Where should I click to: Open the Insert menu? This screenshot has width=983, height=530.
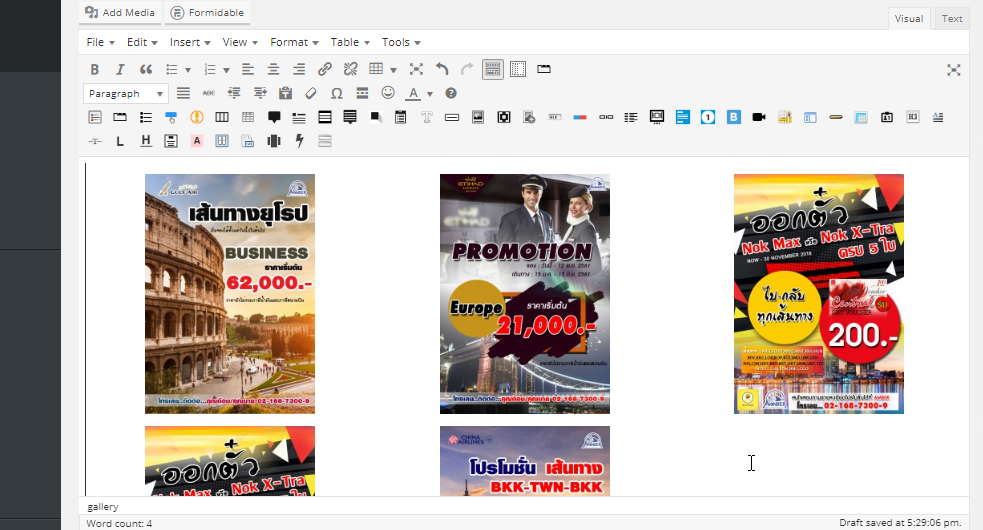[x=190, y=42]
